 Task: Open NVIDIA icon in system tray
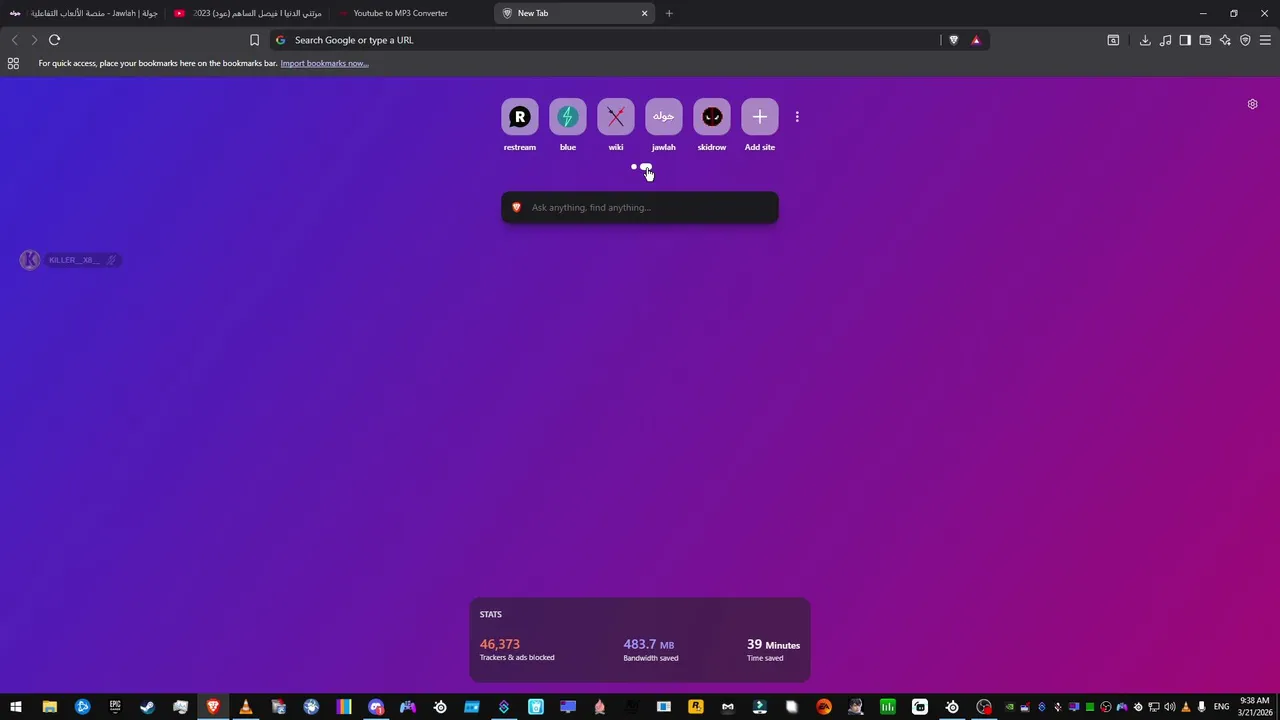point(1009,707)
